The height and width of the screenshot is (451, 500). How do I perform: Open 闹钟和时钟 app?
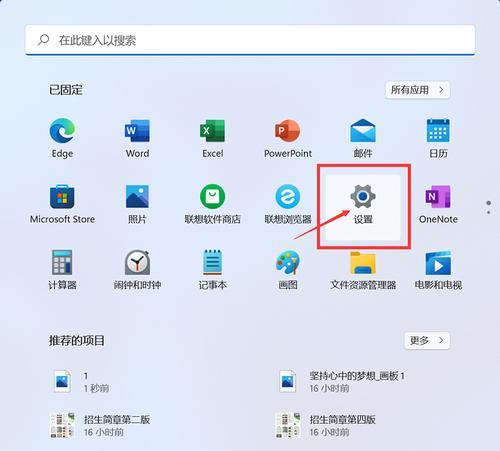[x=137, y=269]
